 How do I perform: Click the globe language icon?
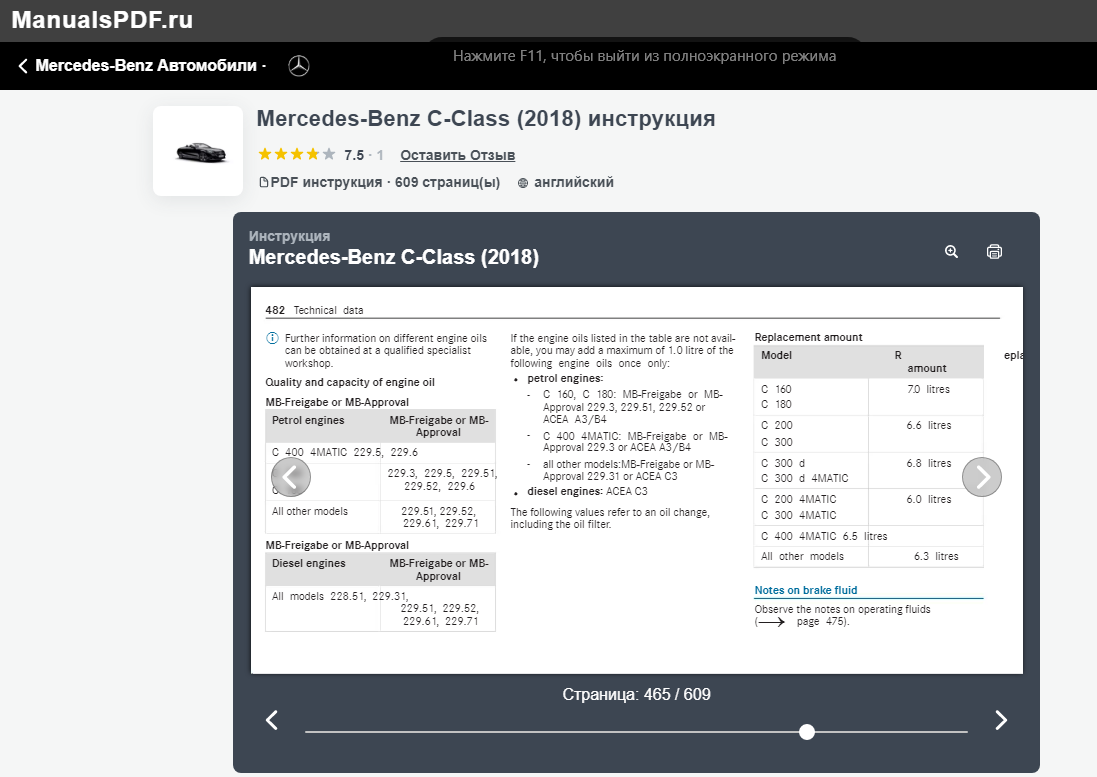(x=523, y=183)
